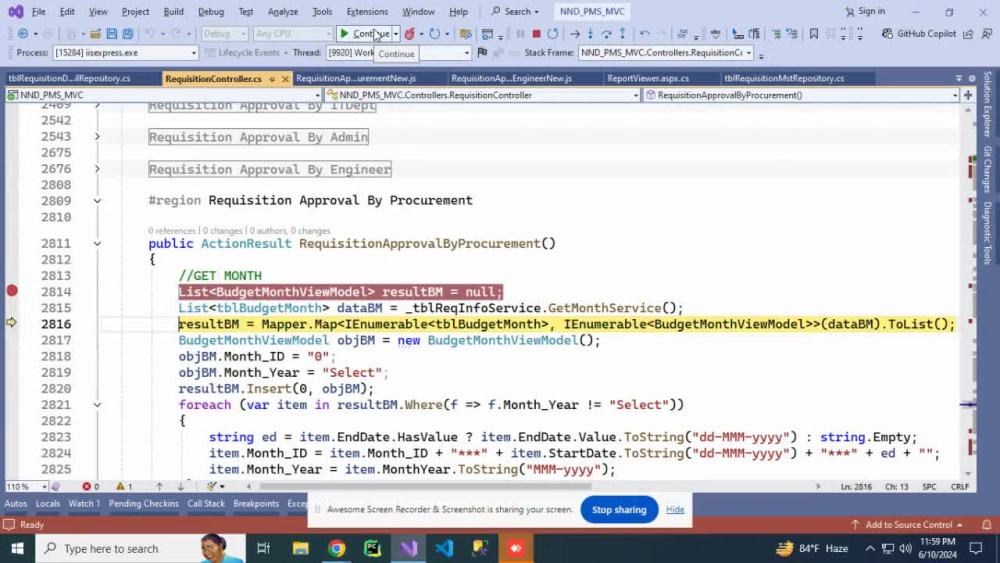Expand the Requisition Approval By Engineer region
This screenshot has width=1000, height=563.
coord(97,169)
